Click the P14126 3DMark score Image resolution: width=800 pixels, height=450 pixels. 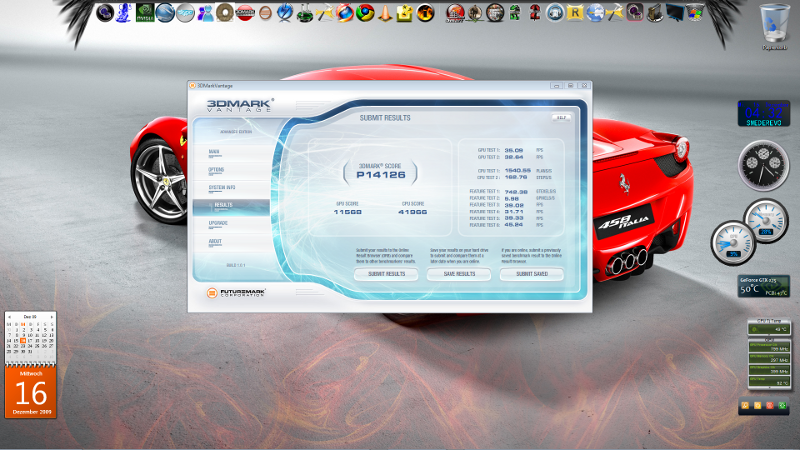pos(381,175)
